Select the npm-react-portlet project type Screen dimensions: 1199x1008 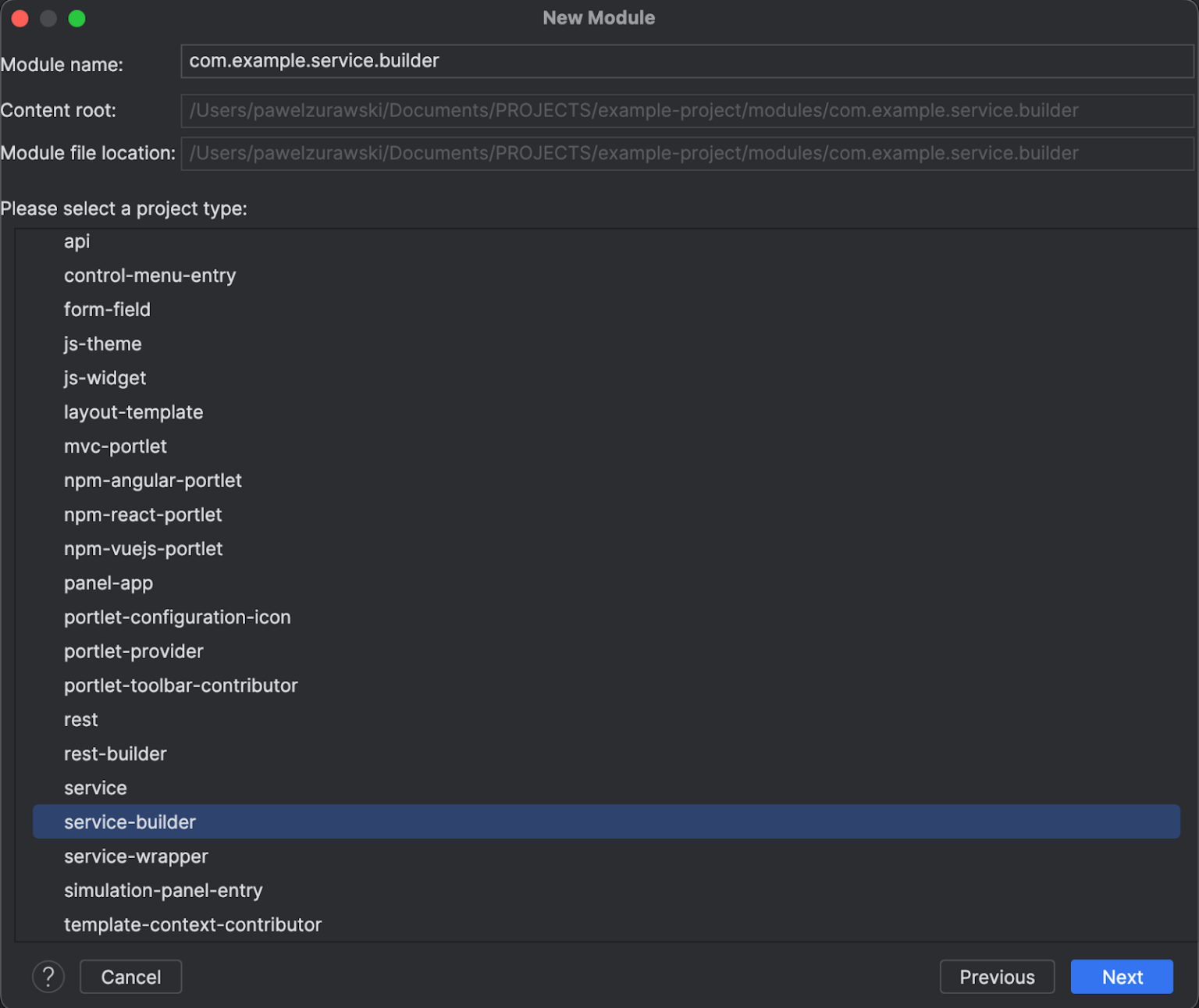point(143,515)
